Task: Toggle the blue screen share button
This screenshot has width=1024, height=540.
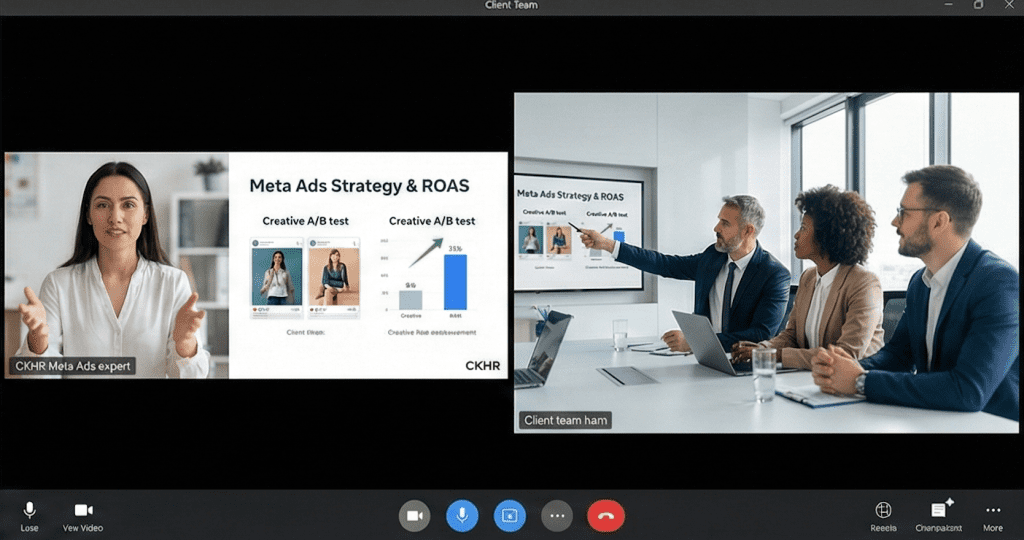Action: [x=509, y=516]
